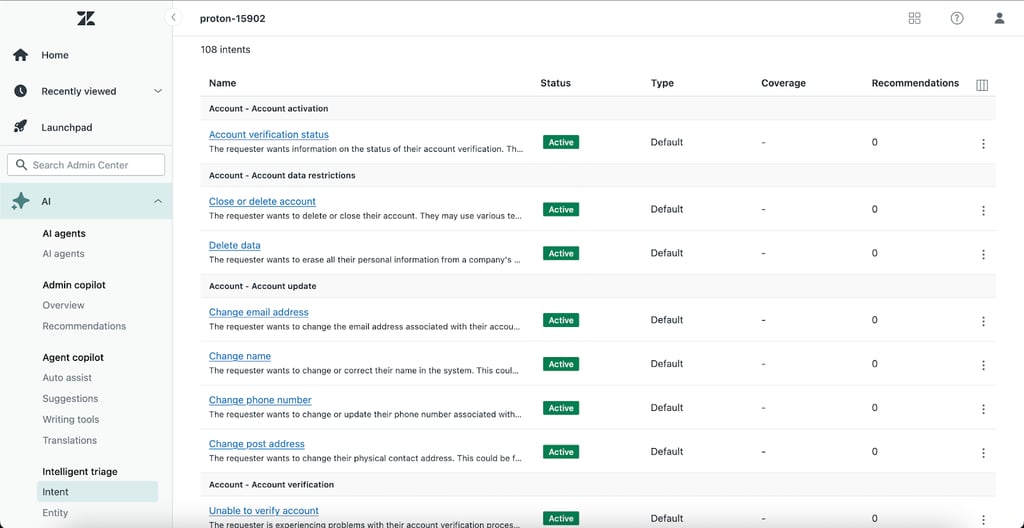Open AI agents sub-item
1024x528 pixels.
coord(63,254)
